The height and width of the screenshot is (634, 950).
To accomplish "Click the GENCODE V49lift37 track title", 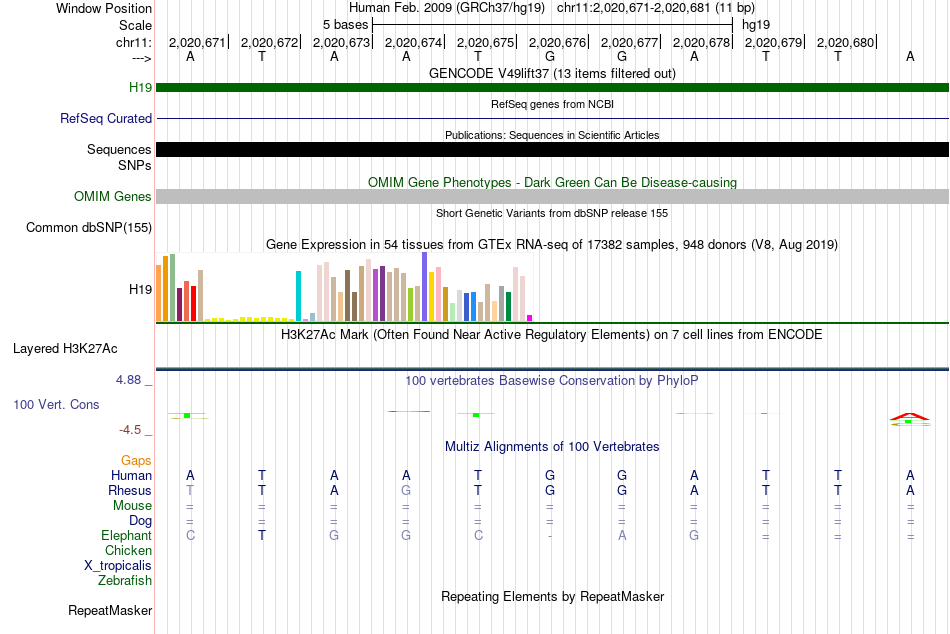I will (x=552, y=73).
